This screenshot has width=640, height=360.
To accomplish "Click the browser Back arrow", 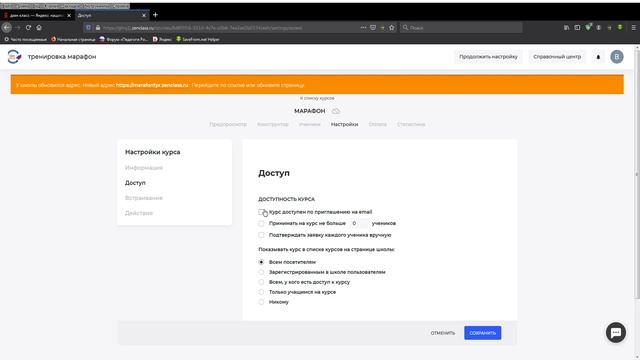I will pos(7,28).
